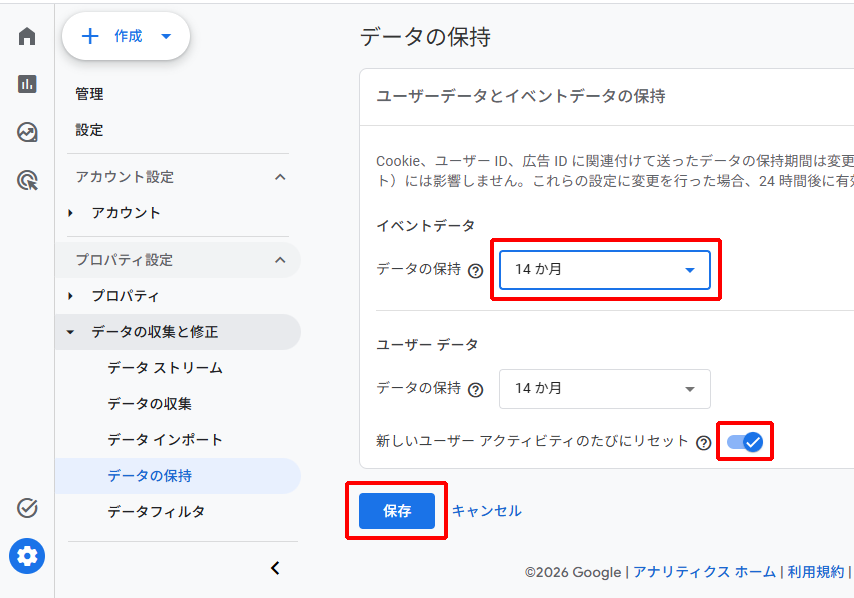The image size is (854, 598).
Task: Open the Explore icon in left rail
Action: pos(27,132)
